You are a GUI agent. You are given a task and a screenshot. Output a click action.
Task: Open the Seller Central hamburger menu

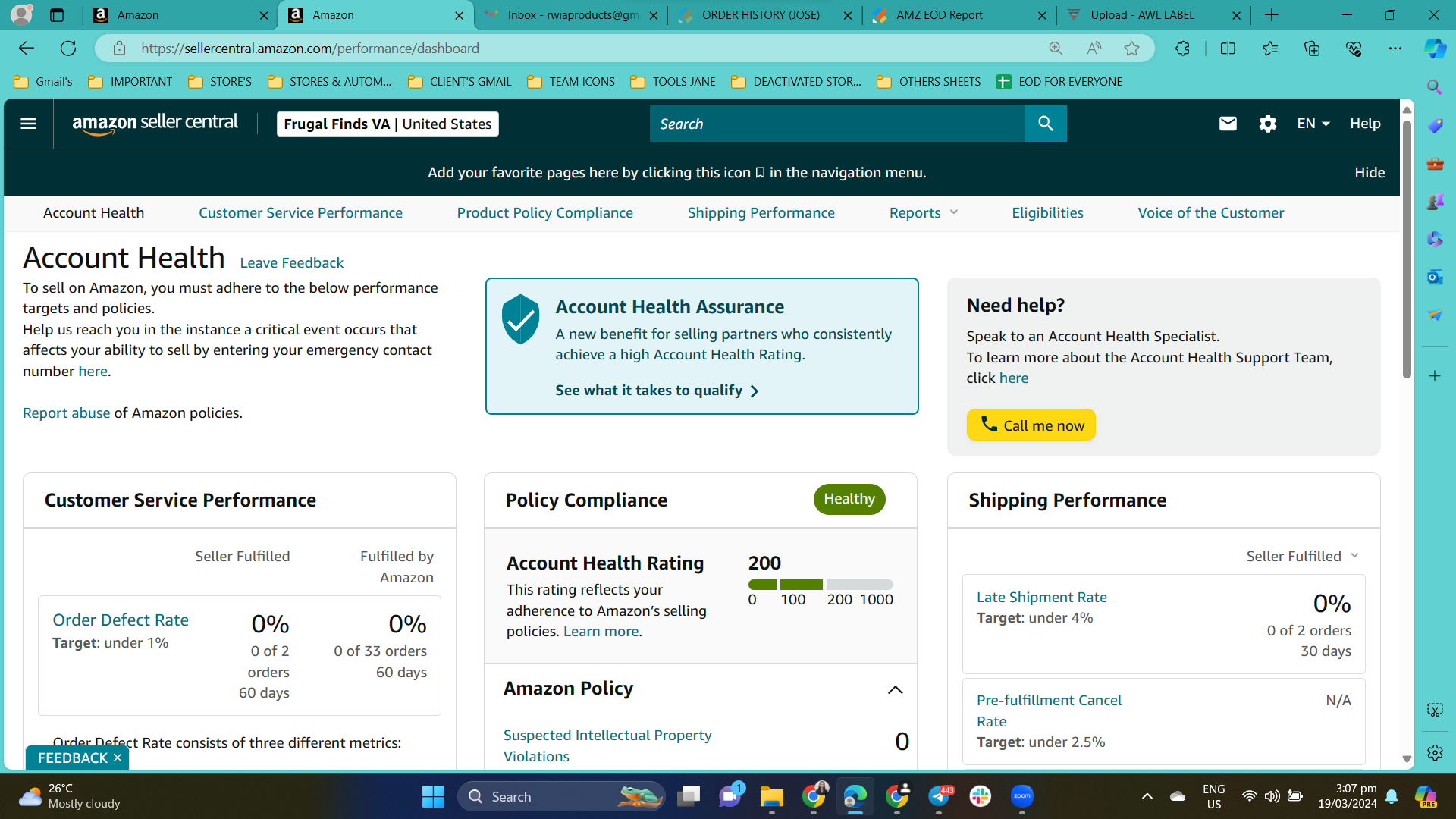(29, 124)
